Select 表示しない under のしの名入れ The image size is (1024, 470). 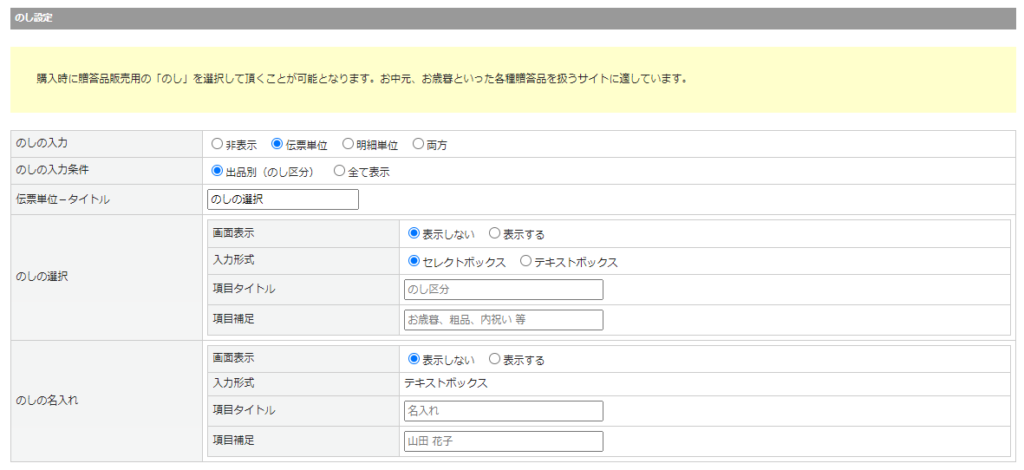[x=414, y=358]
